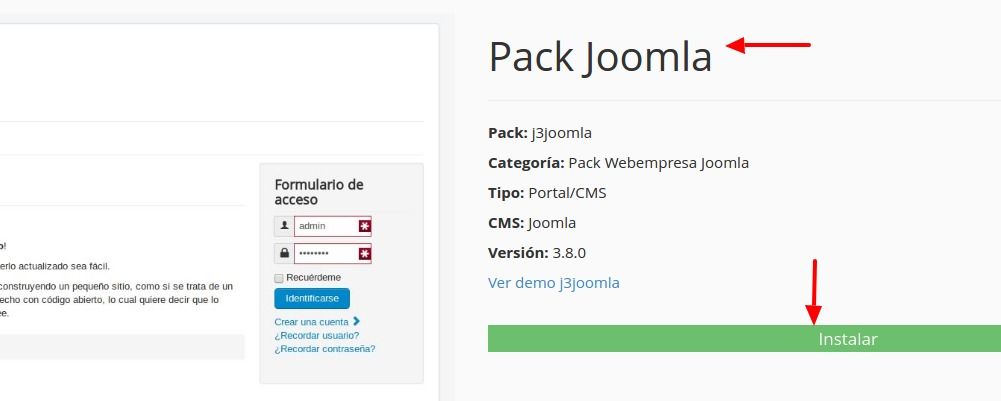The image size is (1001, 401).
Task: Open the Crear una cuenta link
Action: [312, 322]
